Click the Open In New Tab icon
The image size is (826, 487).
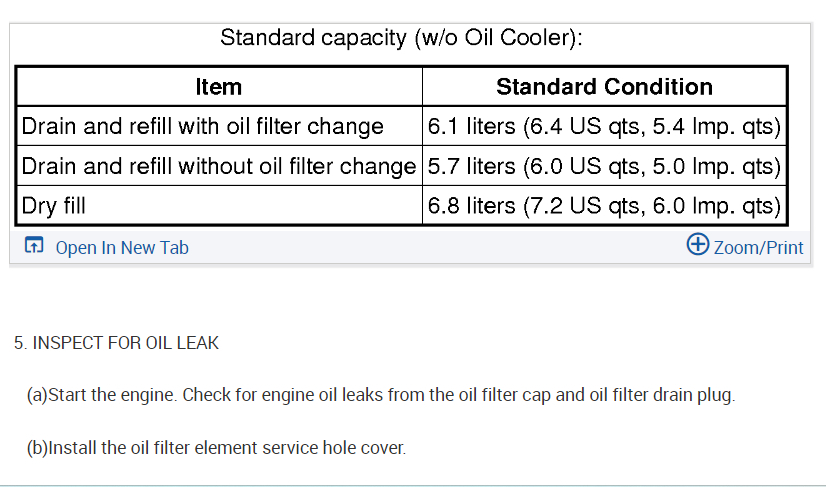[33, 247]
